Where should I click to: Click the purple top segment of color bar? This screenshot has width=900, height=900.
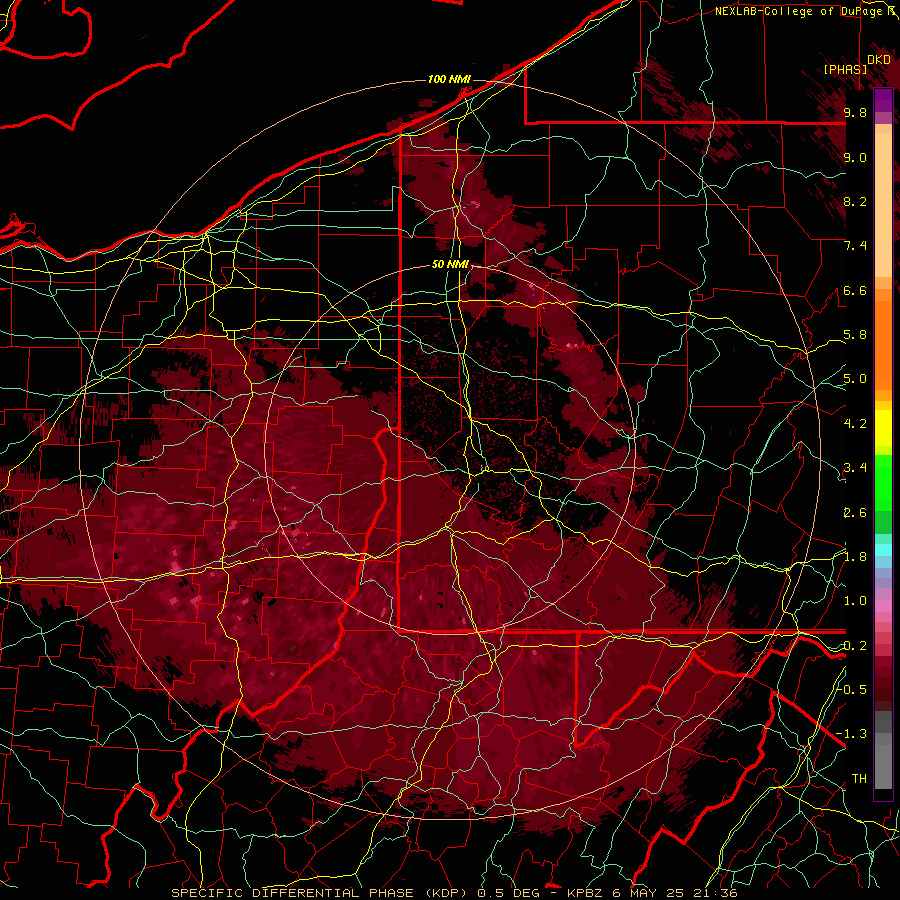click(x=883, y=100)
